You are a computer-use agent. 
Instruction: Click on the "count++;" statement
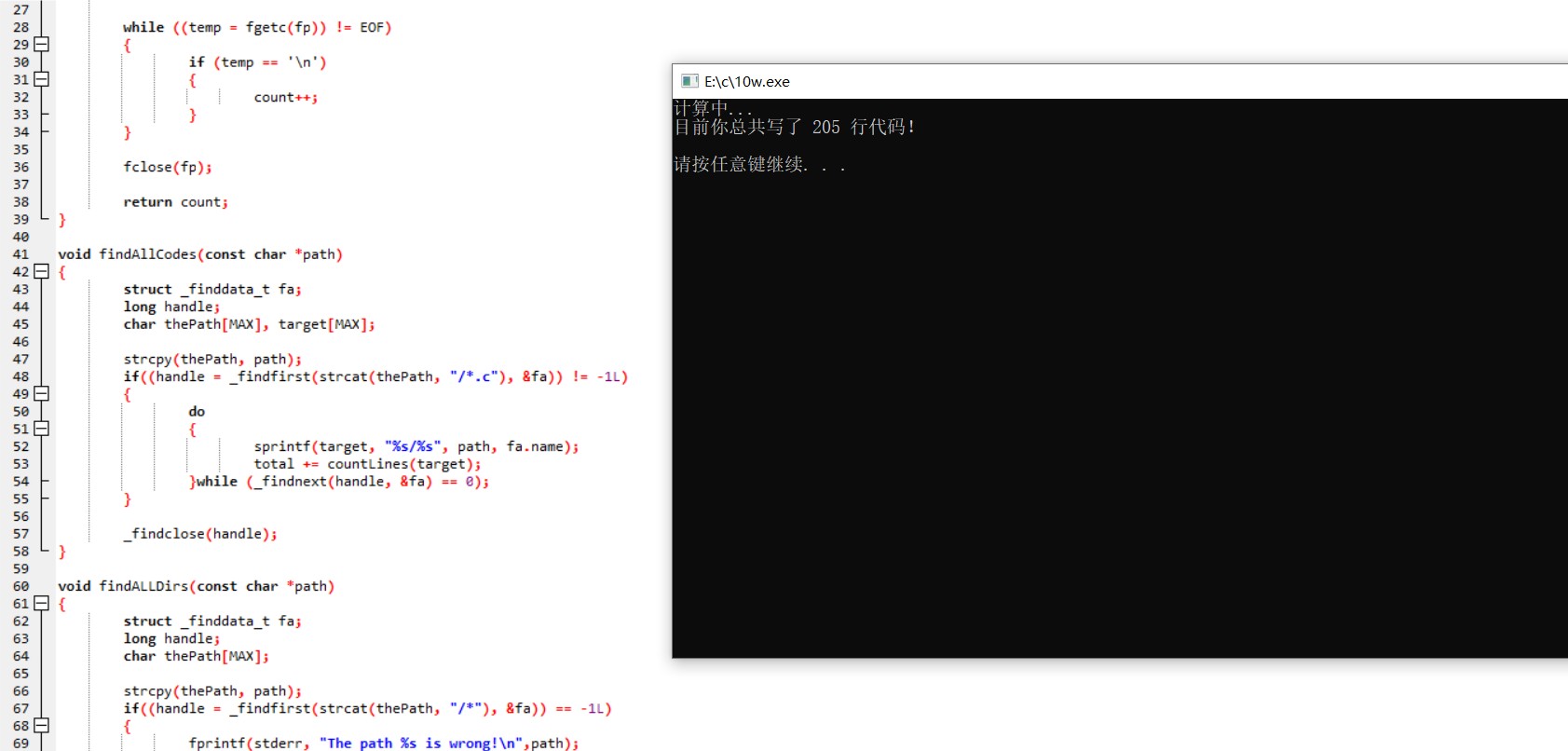coord(286,97)
